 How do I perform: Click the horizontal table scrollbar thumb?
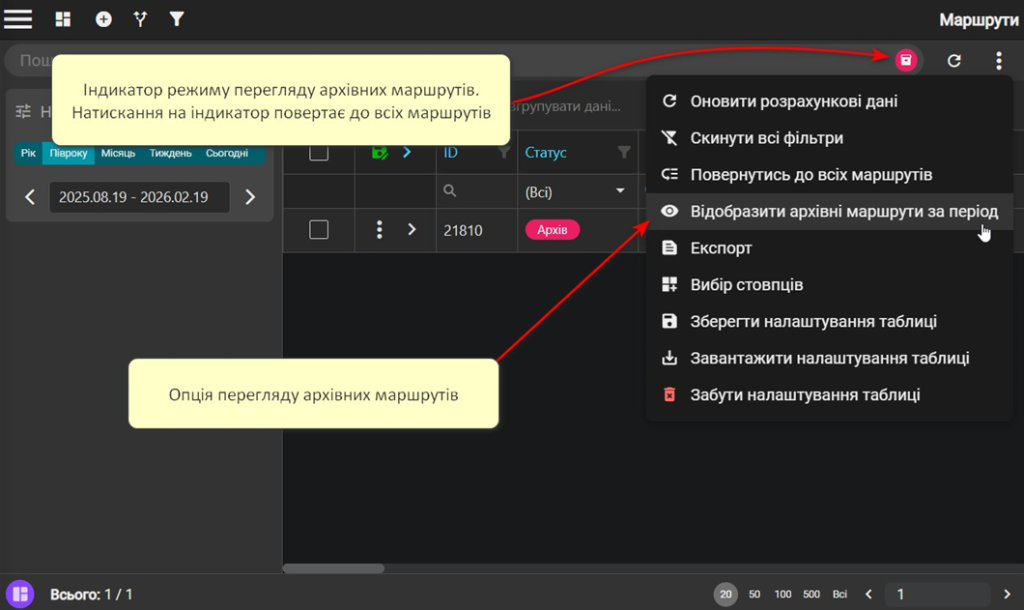click(x=334, y=568)
